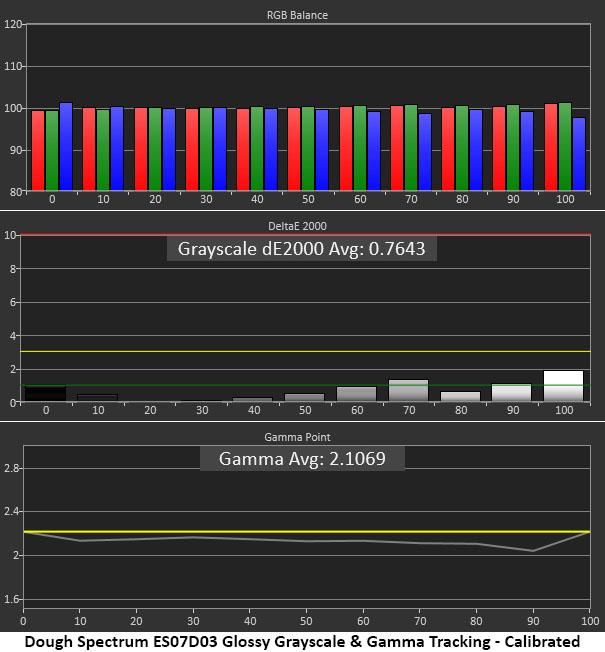Click the "110" y-axis label in RGB Balance

(13, 66)
